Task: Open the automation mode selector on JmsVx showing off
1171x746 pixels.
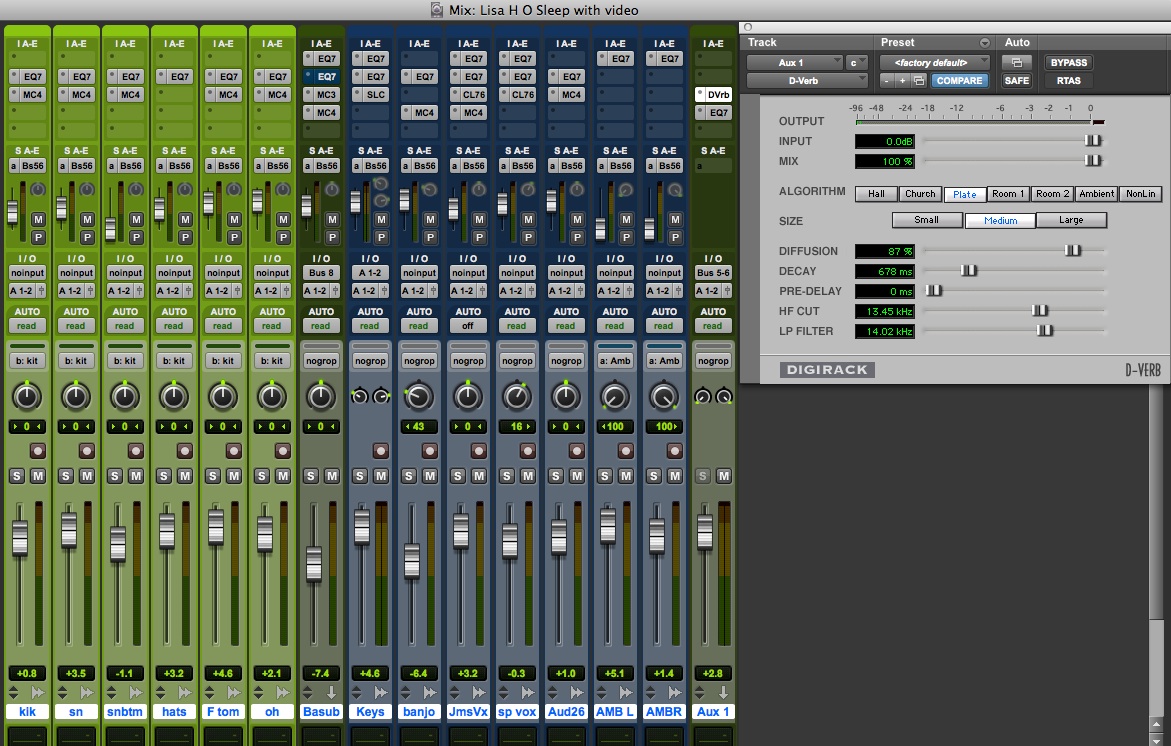Action: [468, 326]
